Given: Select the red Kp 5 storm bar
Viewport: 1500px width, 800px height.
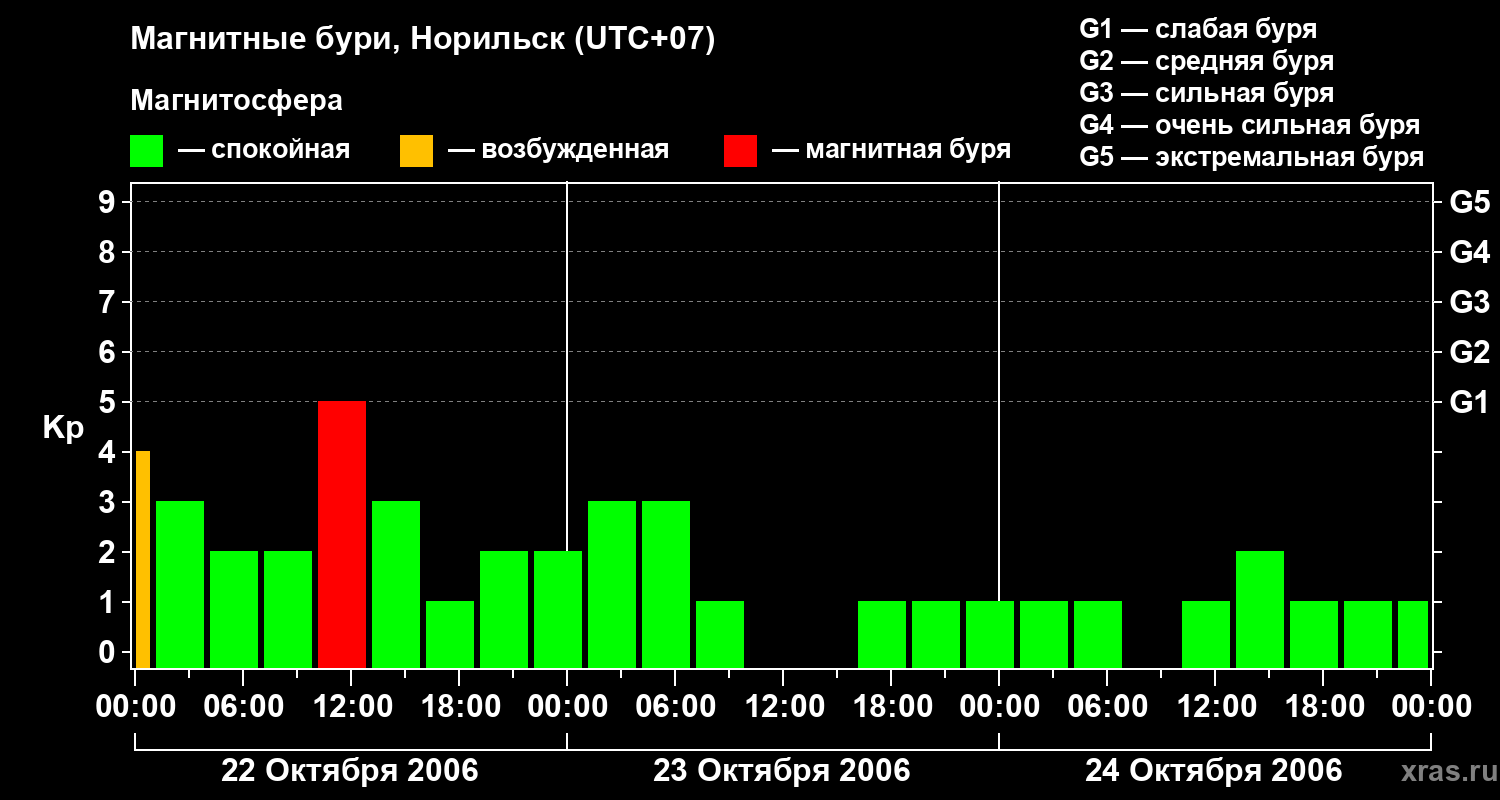Looking at the screenshot, I should tap(342, 535).
